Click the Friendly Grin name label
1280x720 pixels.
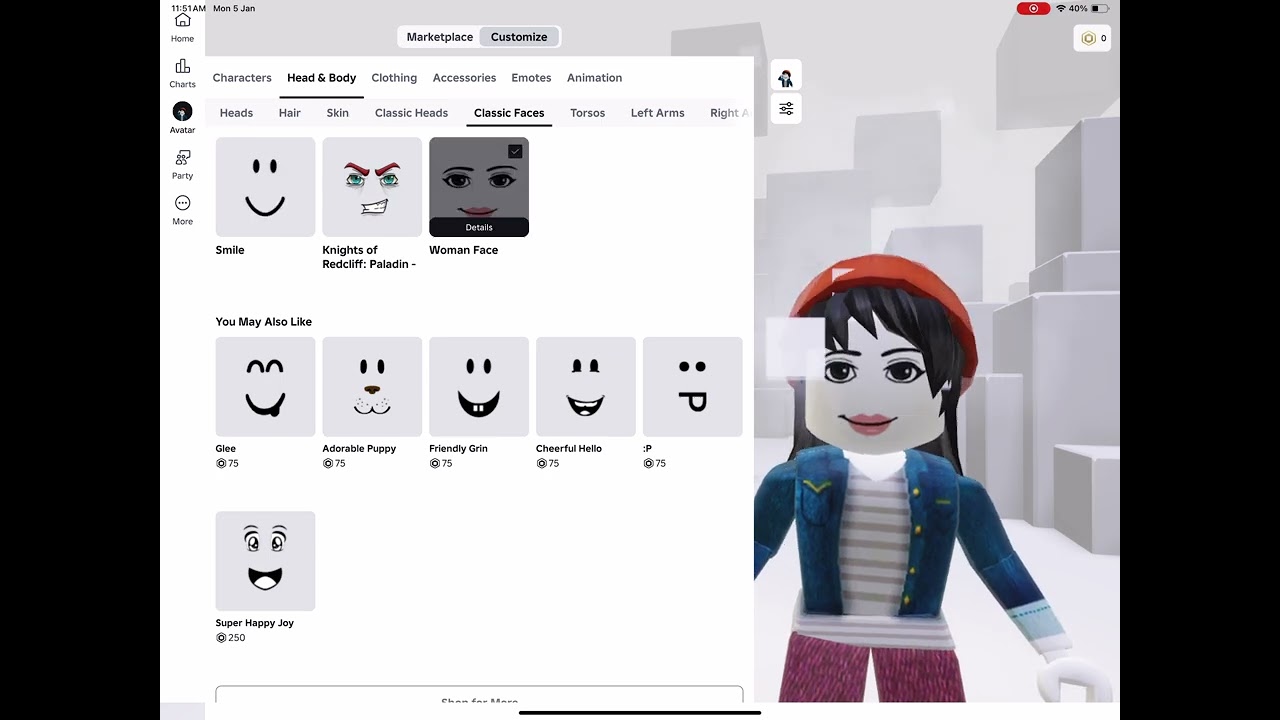tap(458, 449)
